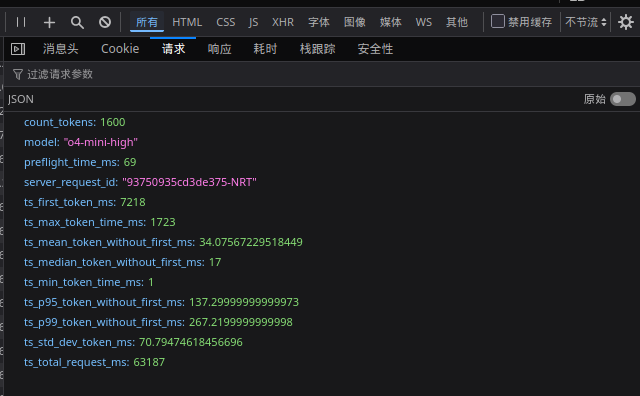The width and height of the screenshot is (640, 396).
Task: Switch to the 耗时 tab
Action: (x=265, y=49)
